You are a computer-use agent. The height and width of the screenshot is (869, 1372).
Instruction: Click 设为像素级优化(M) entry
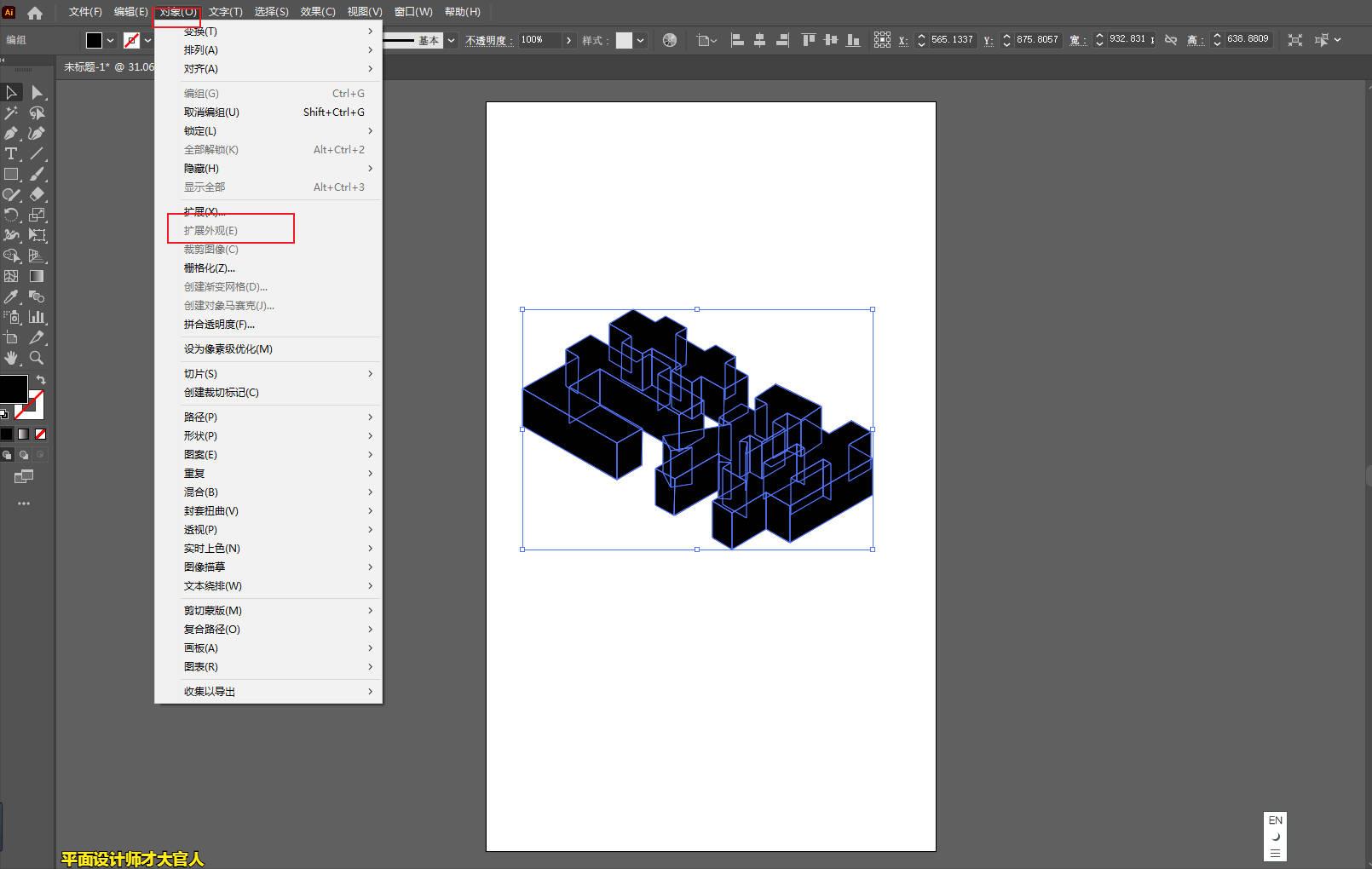coord(268,349)
